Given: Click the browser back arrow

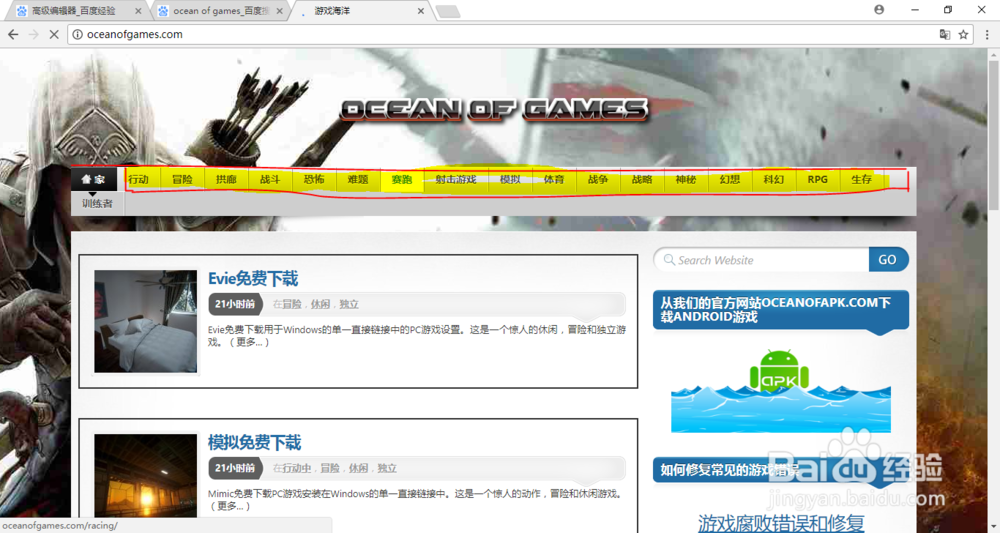Looking at the screenshot, I should coord(13,34).
